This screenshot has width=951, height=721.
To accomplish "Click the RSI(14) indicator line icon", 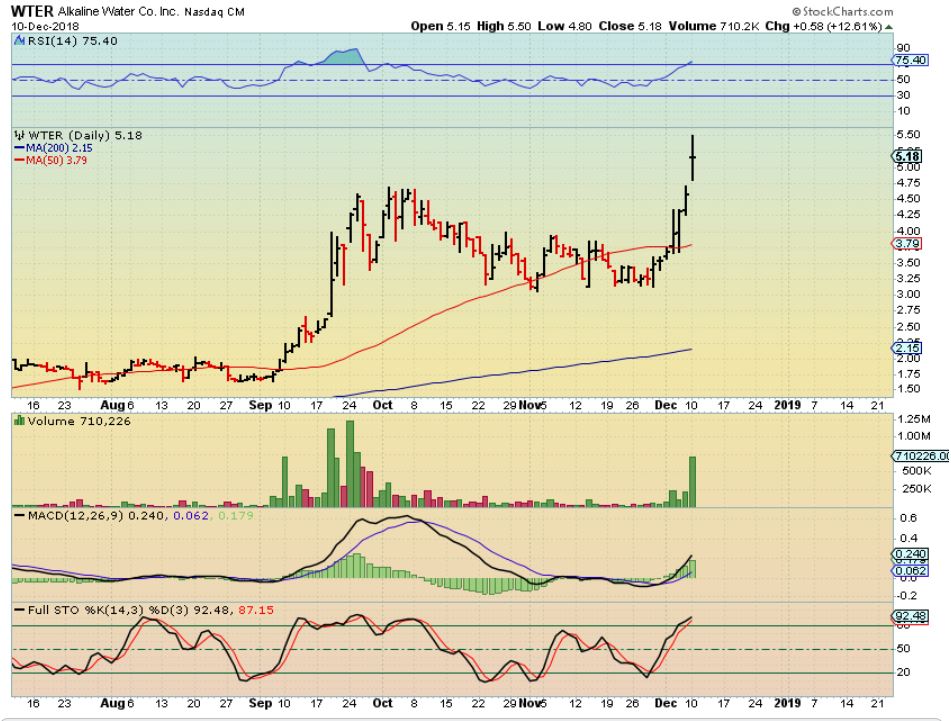I will [x=17, y=43].
